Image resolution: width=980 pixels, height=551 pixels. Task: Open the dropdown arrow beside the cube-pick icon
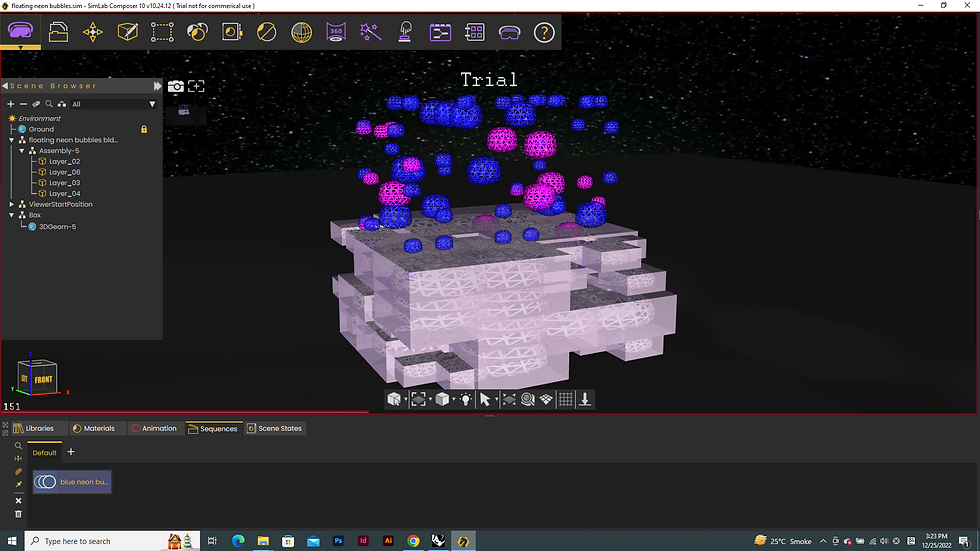point(406,400)
